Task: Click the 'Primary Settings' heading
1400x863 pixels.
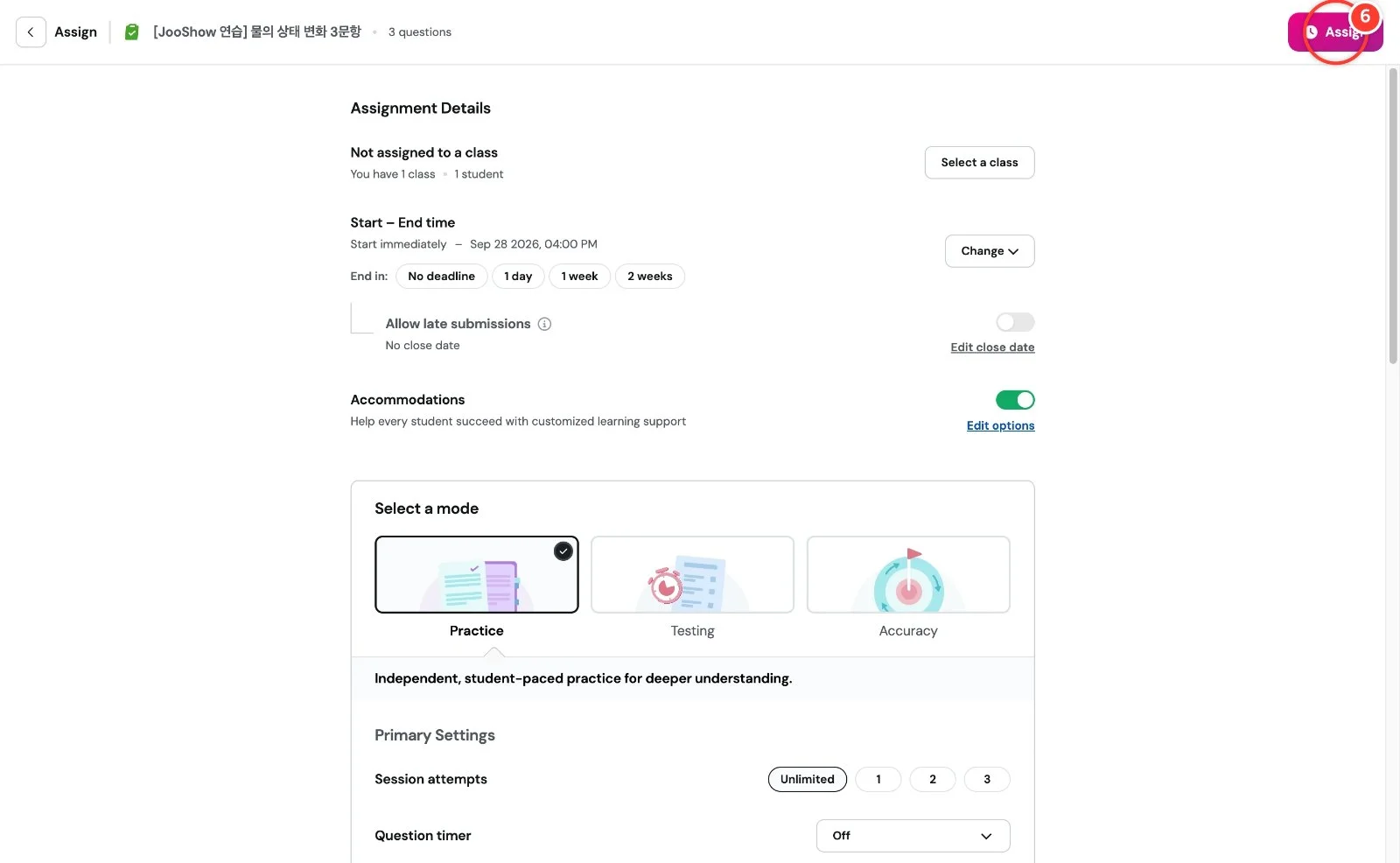Action: pos(435,735)
